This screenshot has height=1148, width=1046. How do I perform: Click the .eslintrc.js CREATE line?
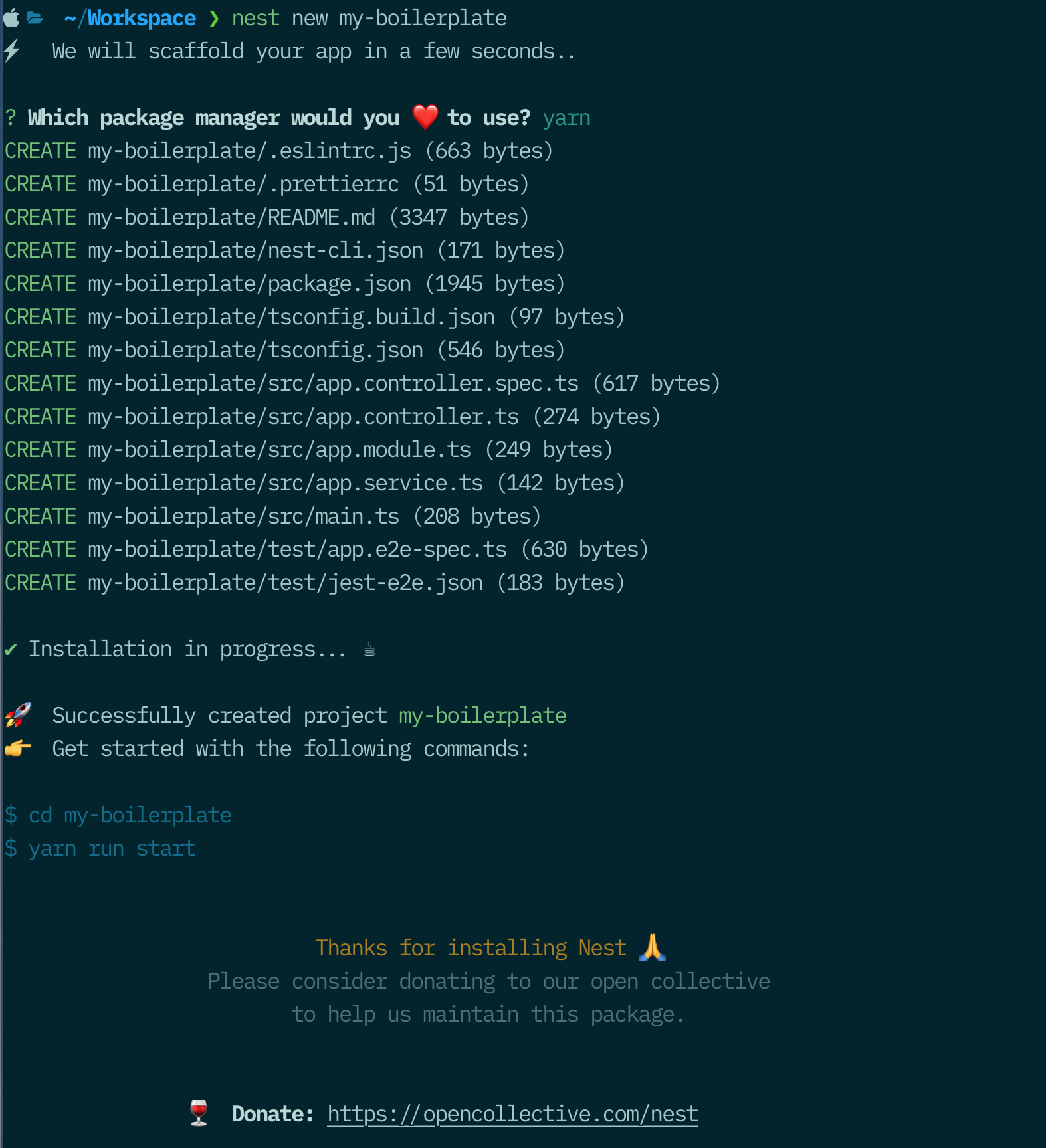pyautogui.click(x=278, y=151)
